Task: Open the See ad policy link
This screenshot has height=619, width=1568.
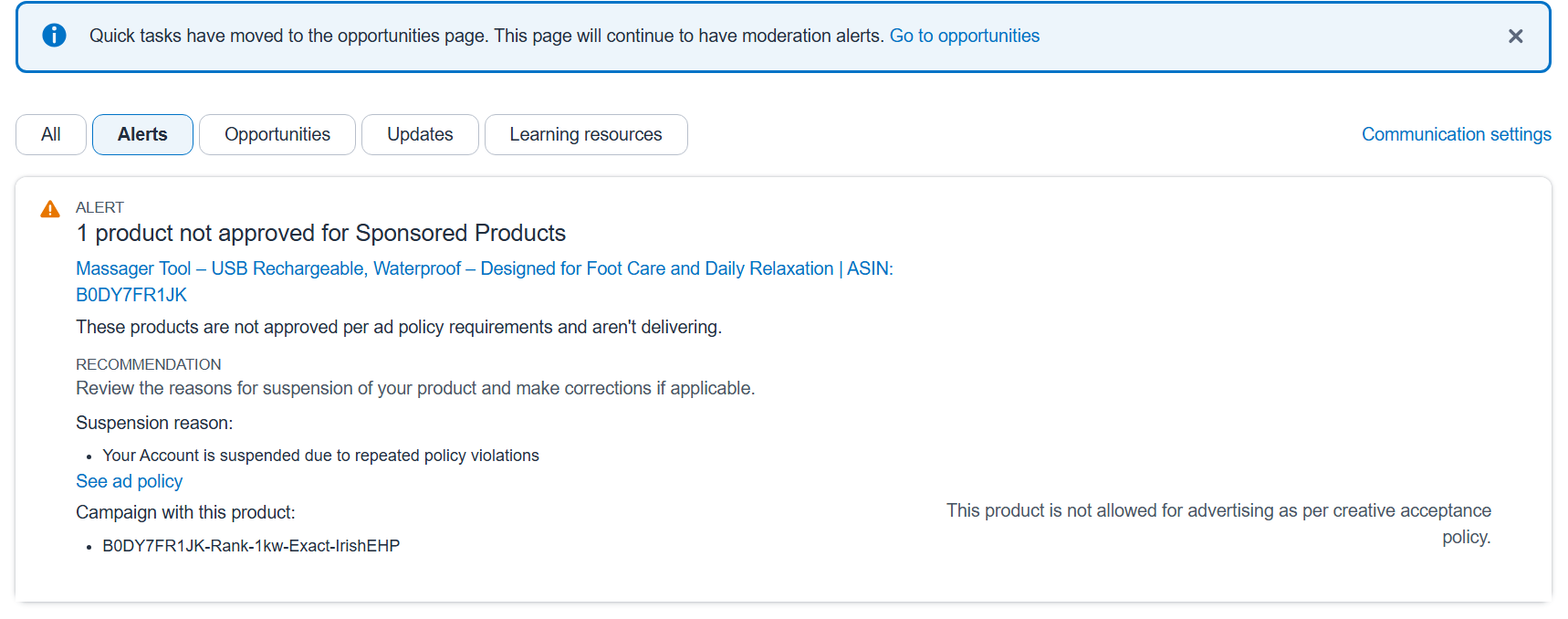Action: click(129, 481)
